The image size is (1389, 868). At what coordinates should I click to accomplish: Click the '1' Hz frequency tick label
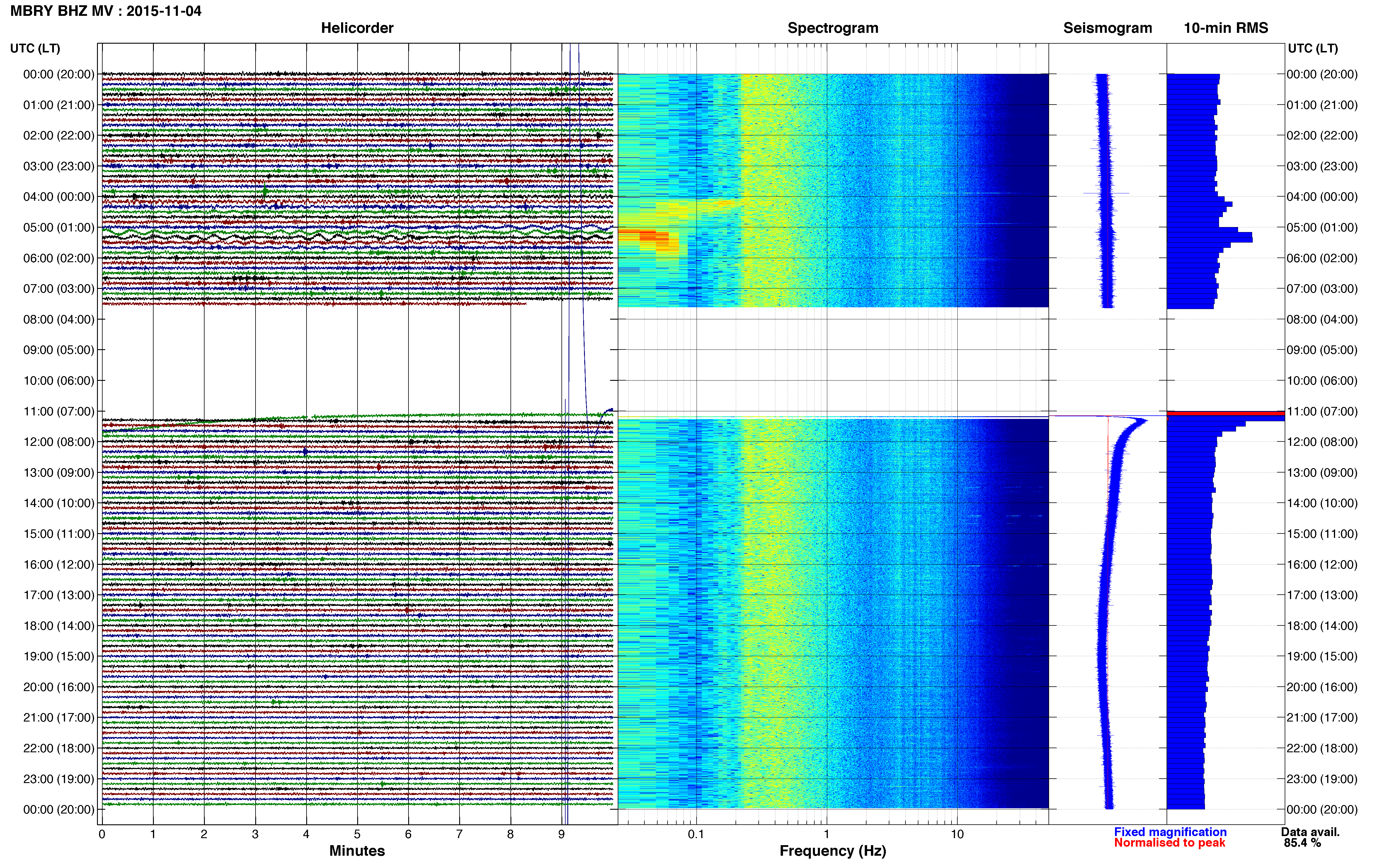click(826, 834)
